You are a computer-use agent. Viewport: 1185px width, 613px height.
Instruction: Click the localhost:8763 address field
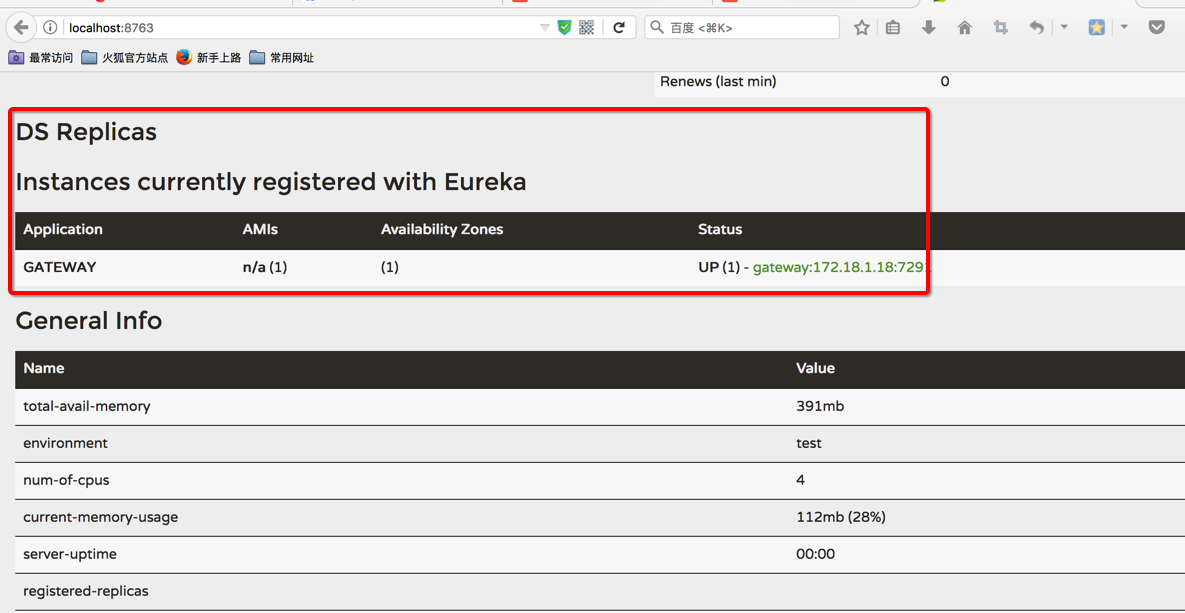coord(300,28)
